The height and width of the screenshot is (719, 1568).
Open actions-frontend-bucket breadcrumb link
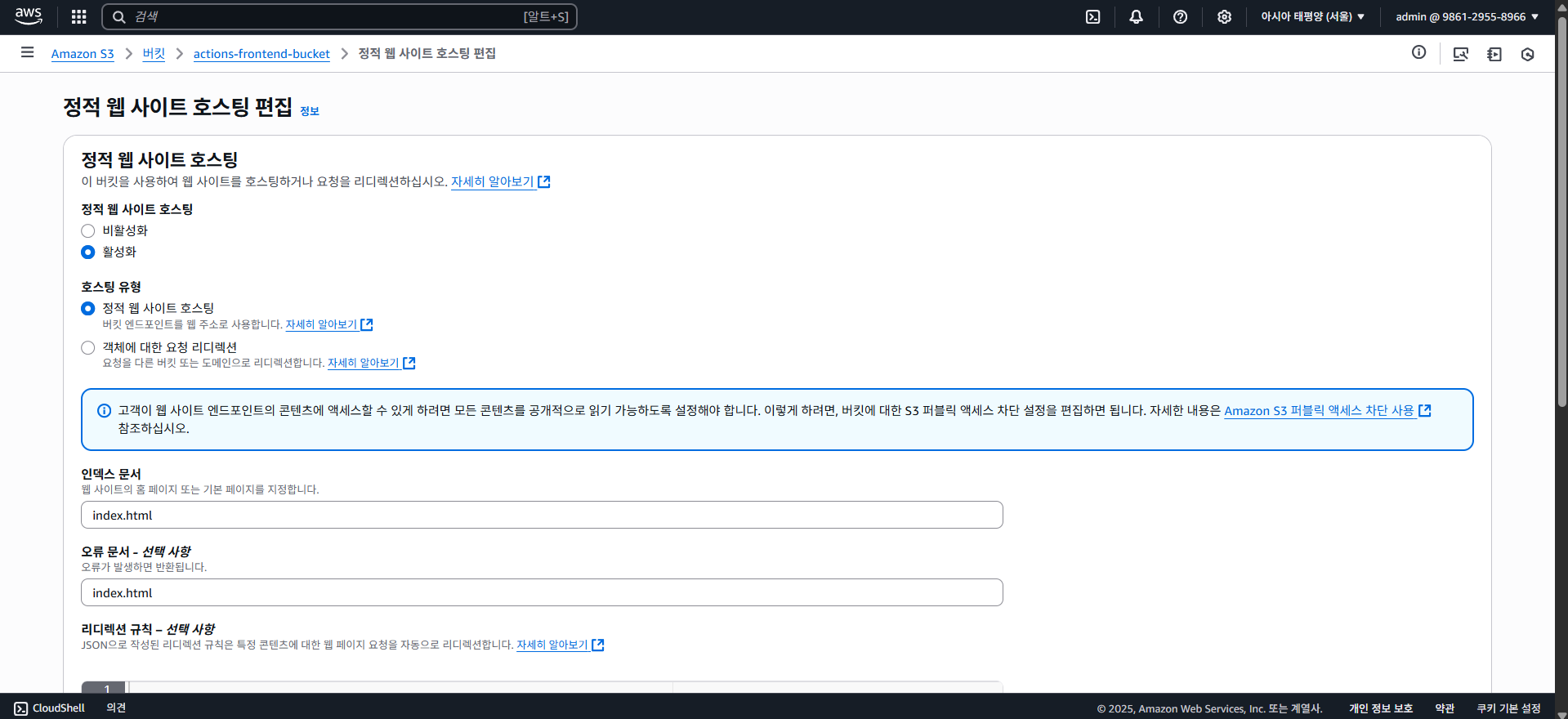[x=261, y=54]
